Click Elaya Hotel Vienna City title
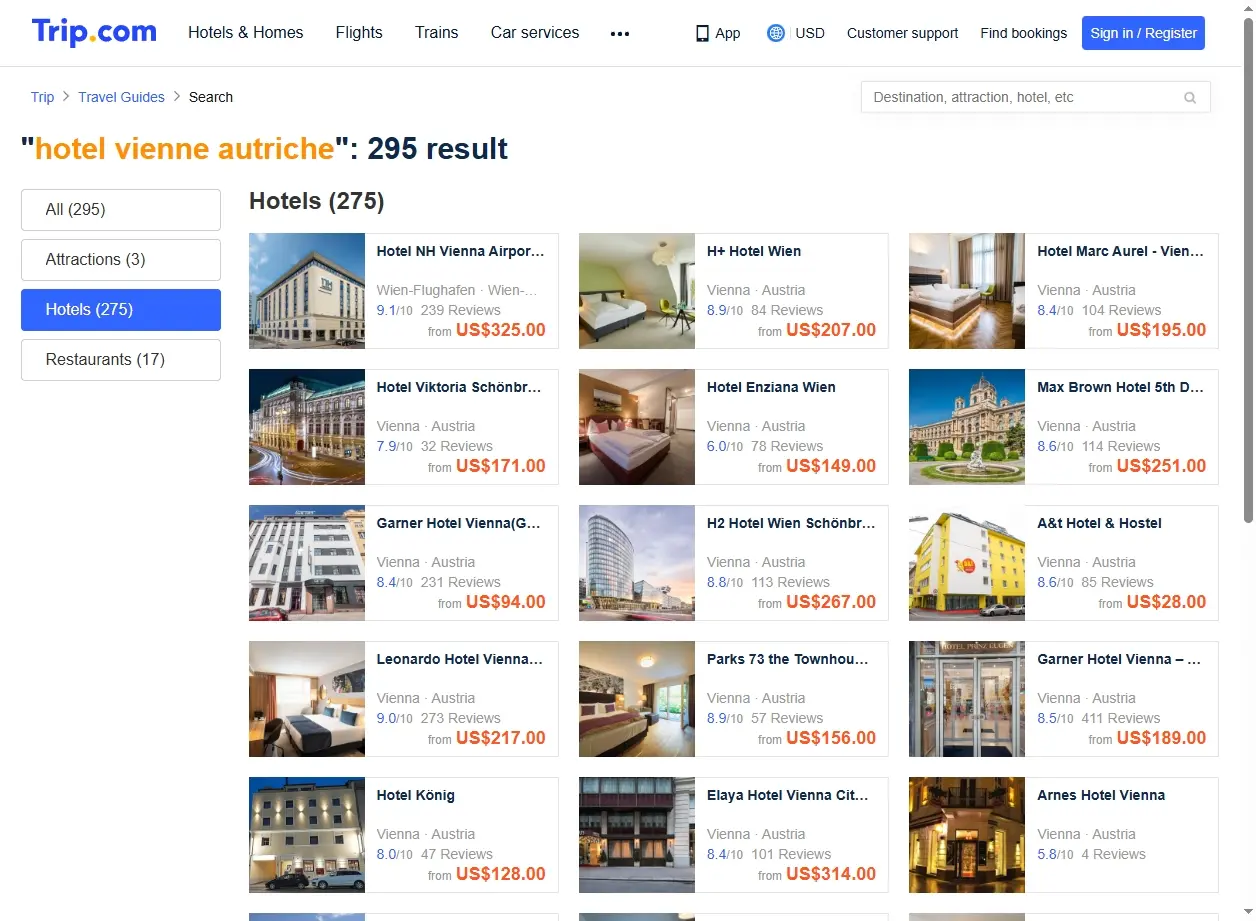Viewport: 1256px width, 921px height. (x=788, y=796)
